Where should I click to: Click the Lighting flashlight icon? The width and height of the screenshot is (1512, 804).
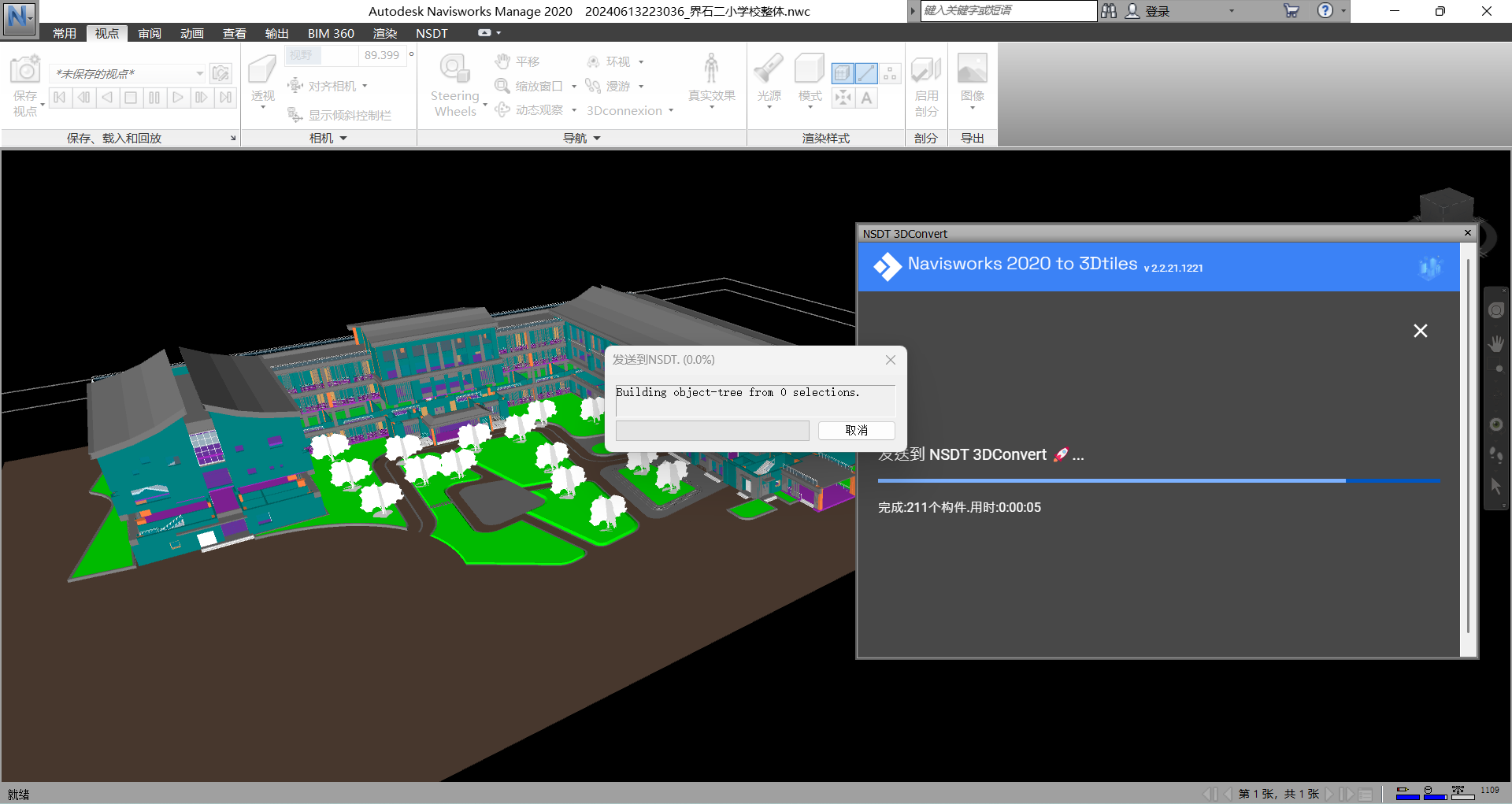point(769,69)
